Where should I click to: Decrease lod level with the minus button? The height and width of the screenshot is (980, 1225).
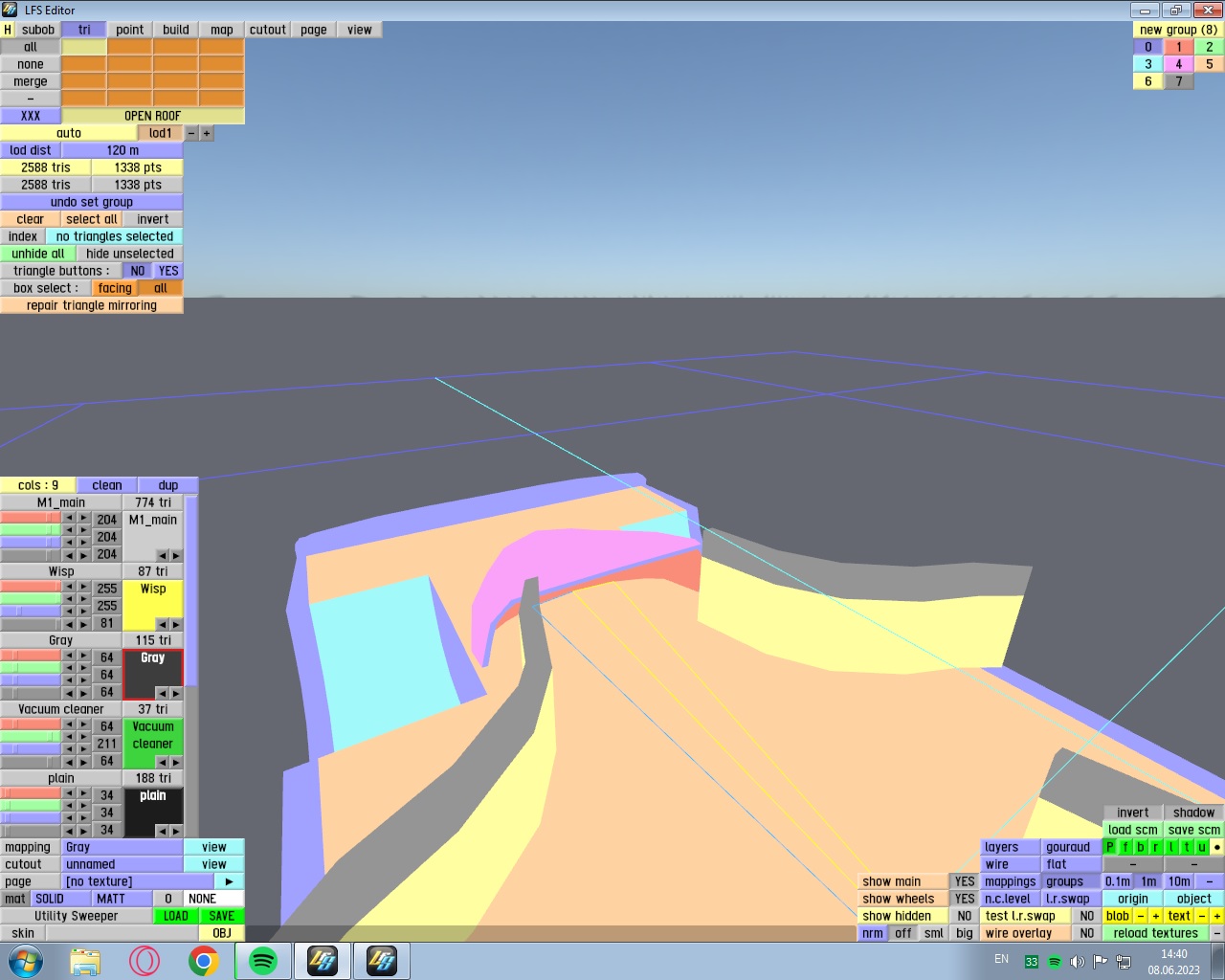click(x=191, y=133)
